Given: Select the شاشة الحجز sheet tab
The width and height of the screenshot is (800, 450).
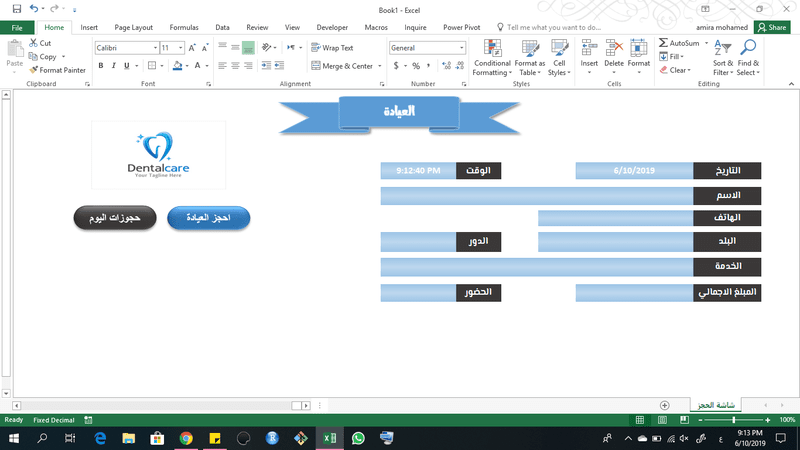Looking at the screenshot, I should [716, 405].
